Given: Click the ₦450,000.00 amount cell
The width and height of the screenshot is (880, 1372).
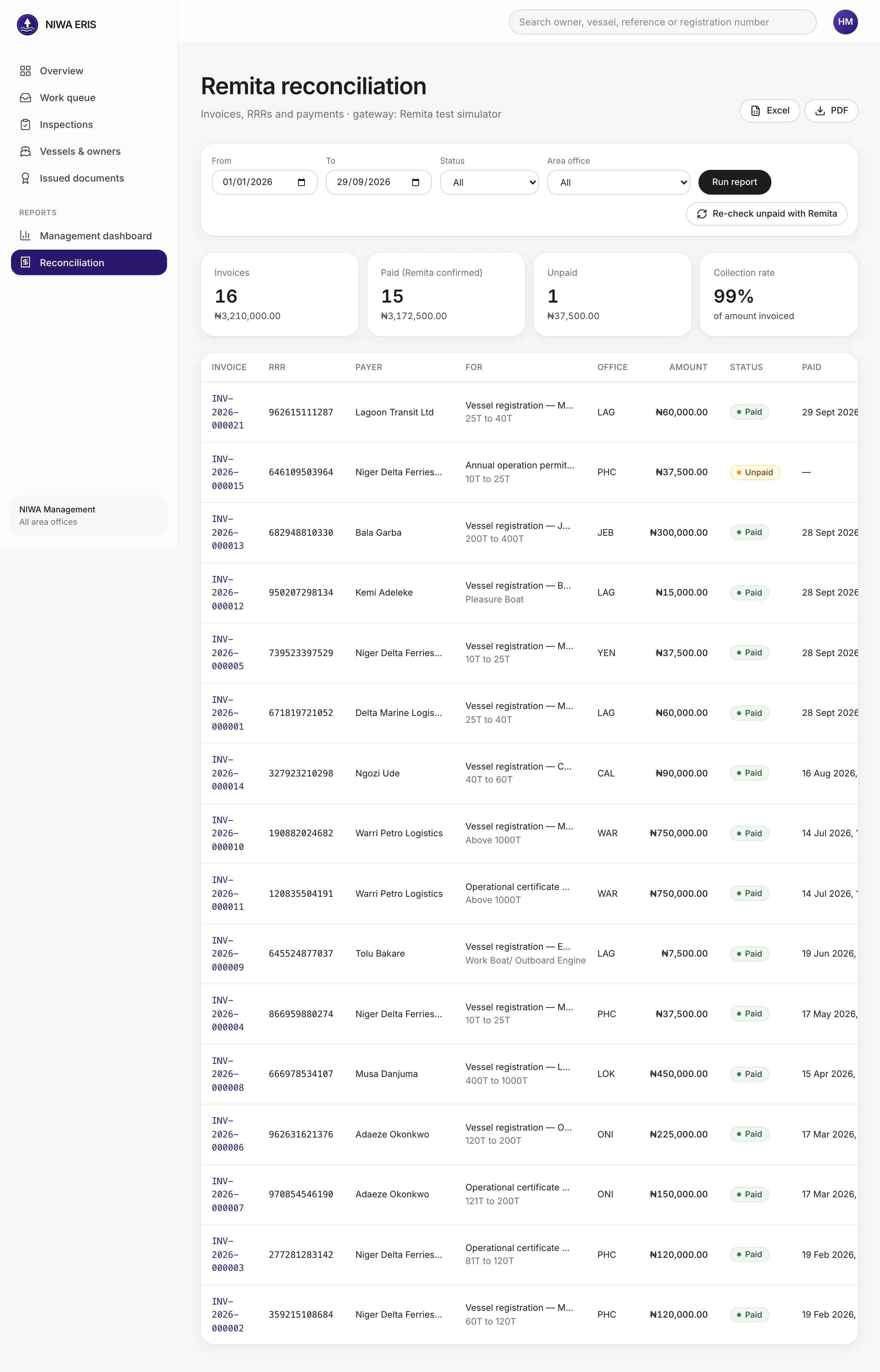Looking at the screenshot, I should click(x=678, y=1074).
